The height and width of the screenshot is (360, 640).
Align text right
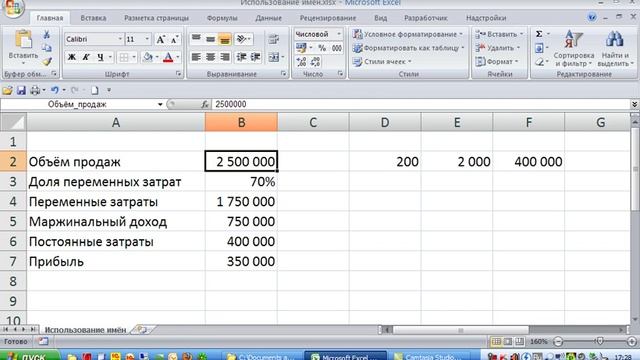pyautogui.click(x=225, y=57)
